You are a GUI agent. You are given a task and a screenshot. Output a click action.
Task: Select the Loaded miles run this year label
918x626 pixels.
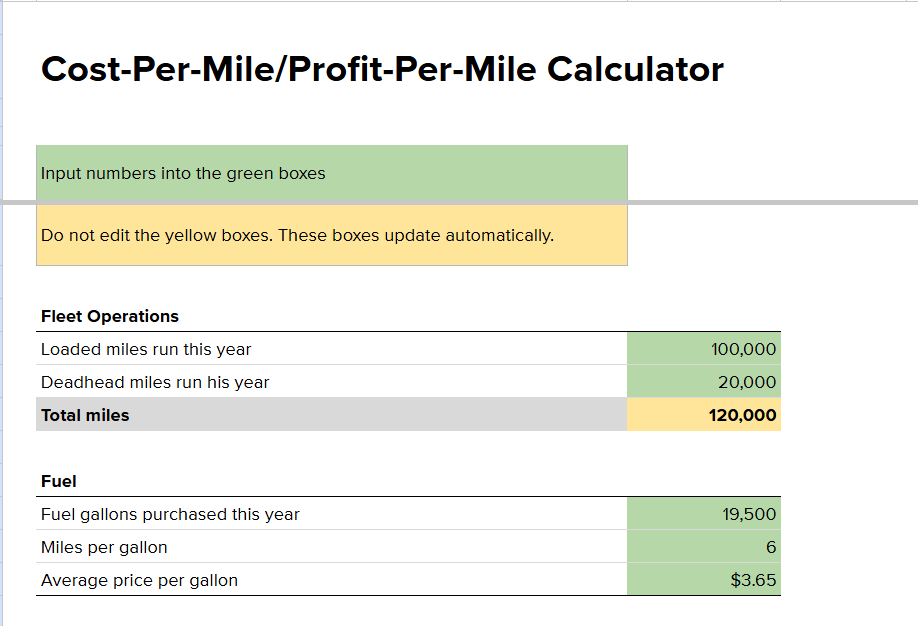(146, 349)
